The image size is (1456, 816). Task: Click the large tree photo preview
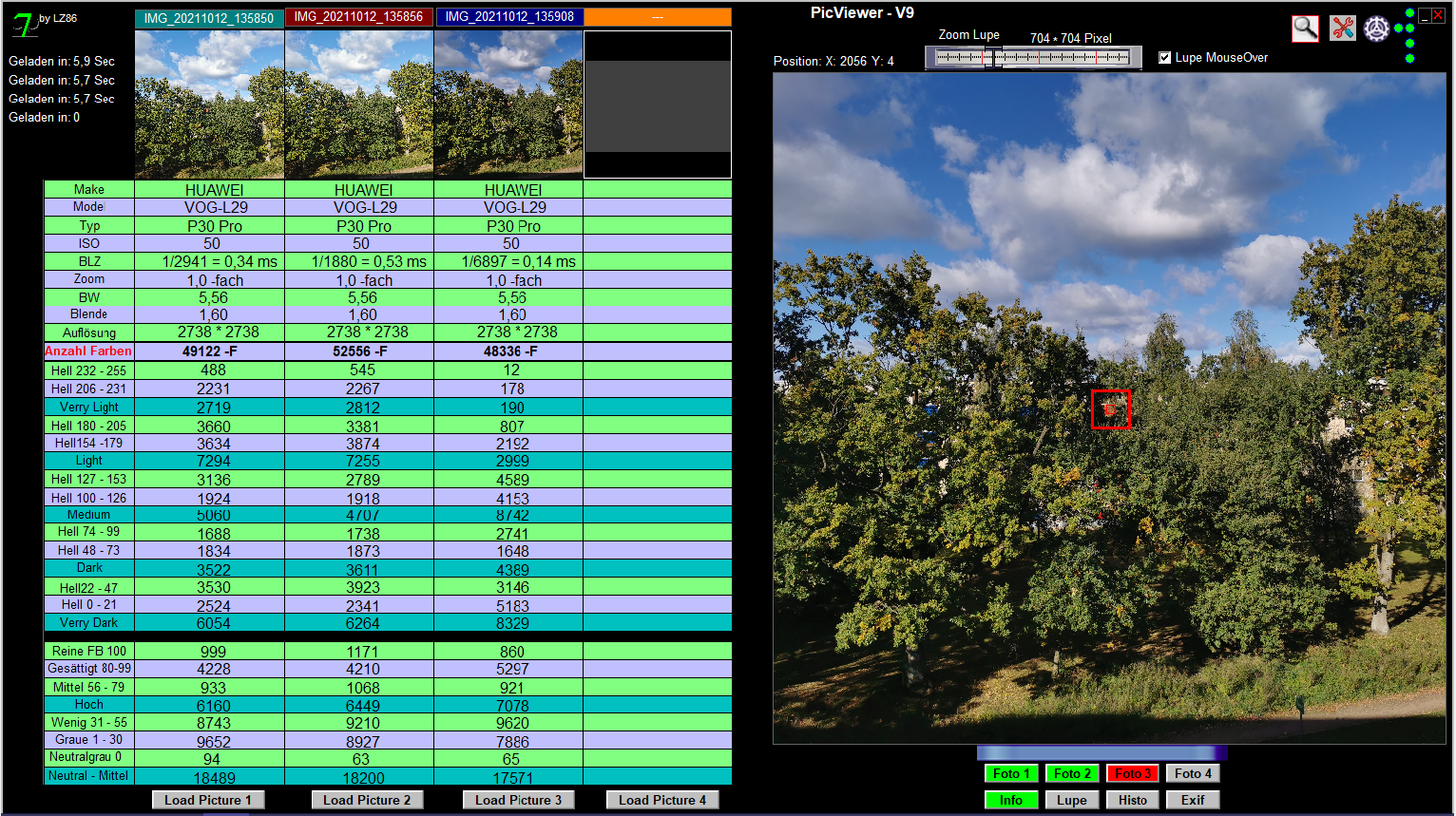tap(1109, 408)
